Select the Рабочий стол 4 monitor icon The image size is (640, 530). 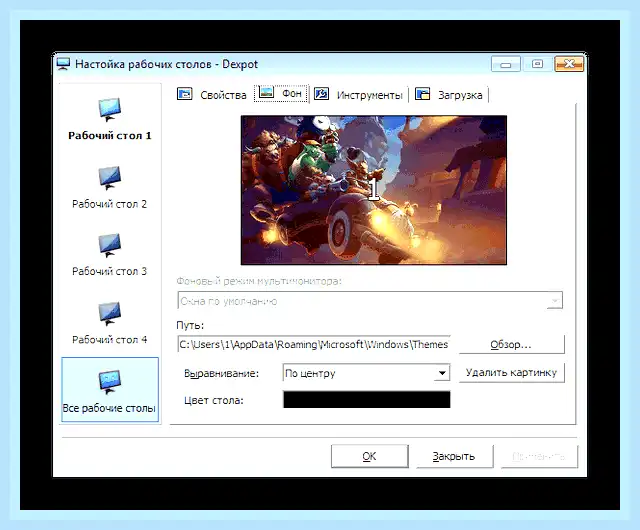click(x=109, y=314)
